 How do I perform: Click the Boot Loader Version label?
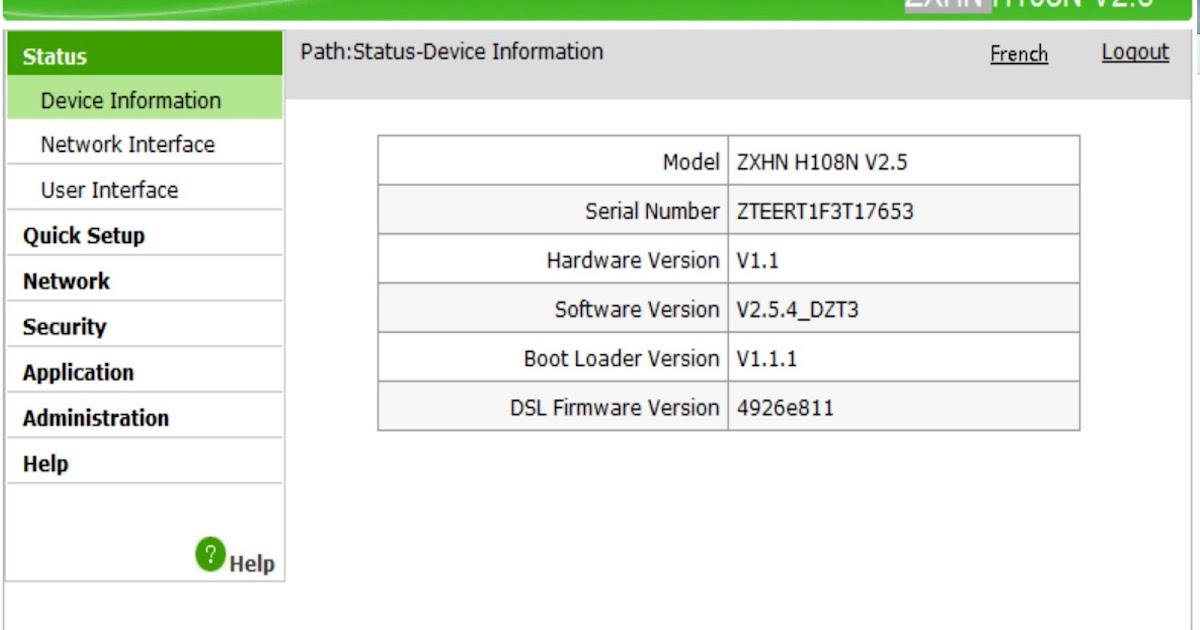click(621, 358)
